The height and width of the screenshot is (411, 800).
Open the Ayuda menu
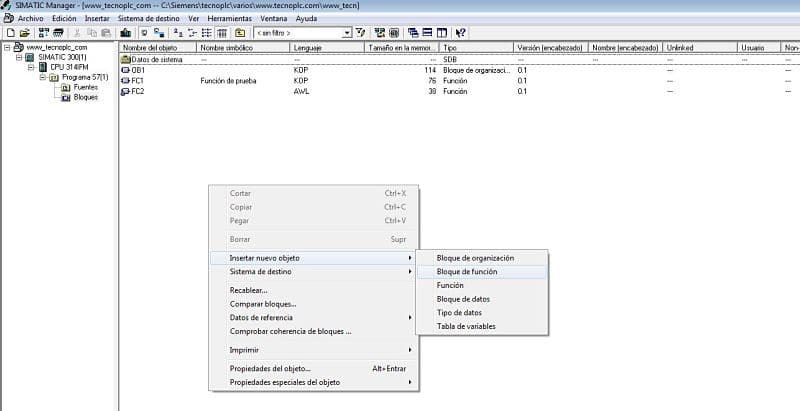(306, 18)
